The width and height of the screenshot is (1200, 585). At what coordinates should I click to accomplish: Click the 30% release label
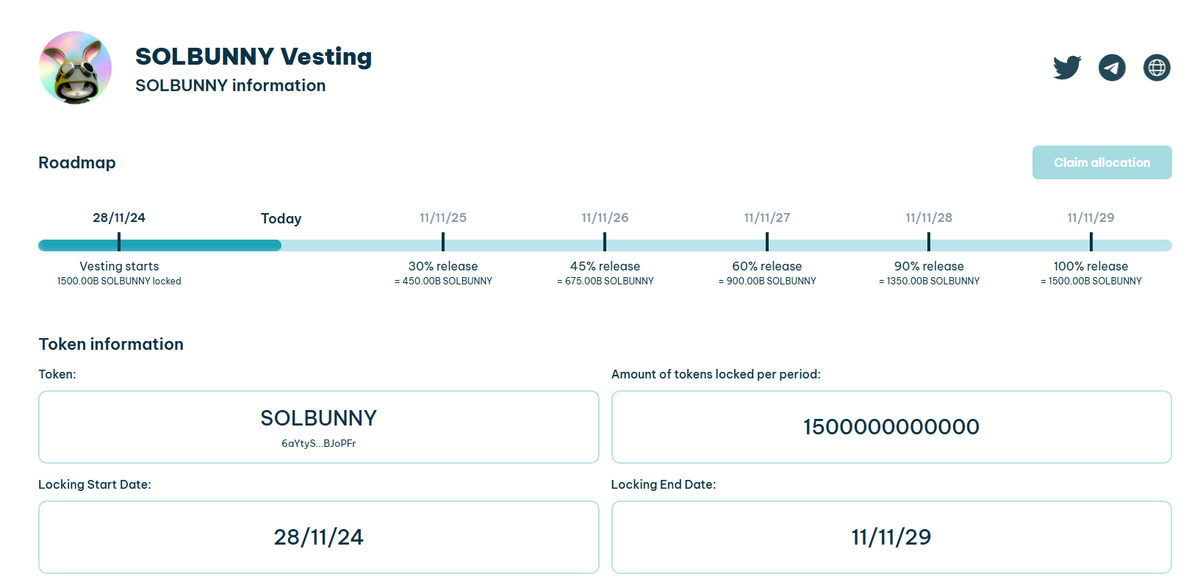(x=443, y=266)
